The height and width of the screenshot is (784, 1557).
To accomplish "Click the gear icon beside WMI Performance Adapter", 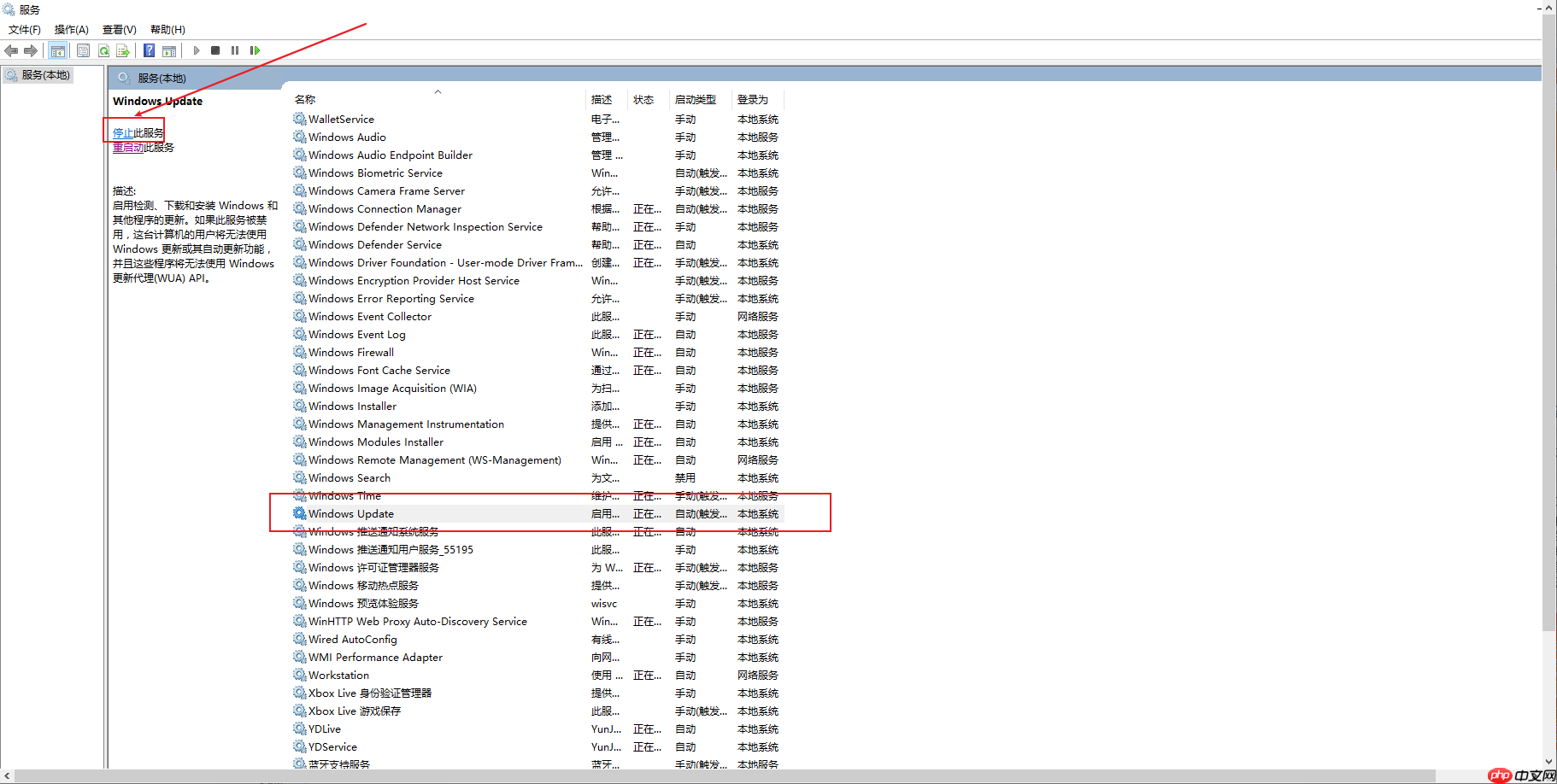I will (x=299, y=657).
